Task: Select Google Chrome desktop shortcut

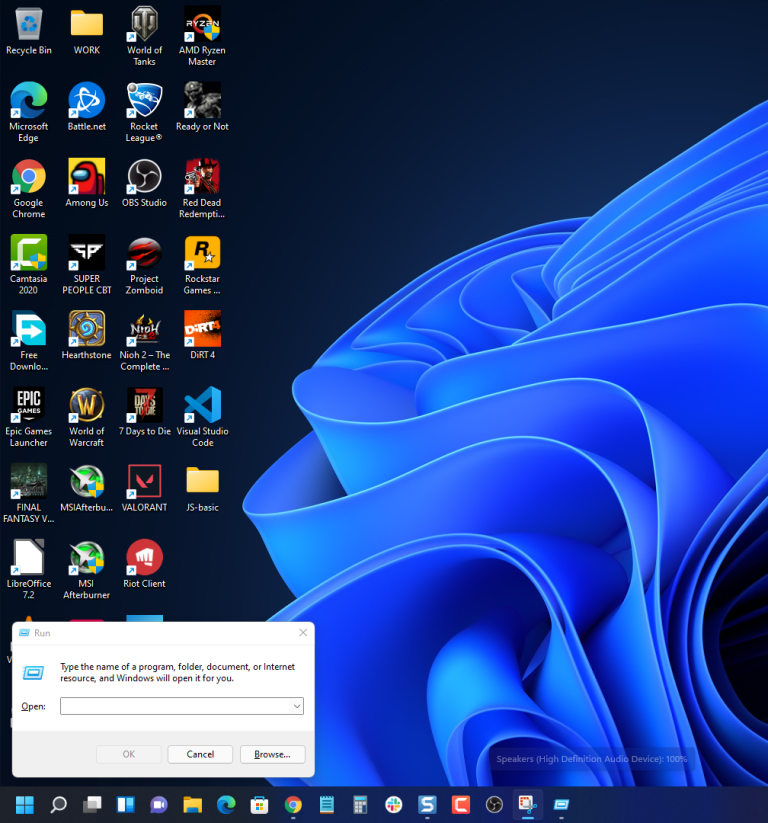Action: tap(29, 189)
